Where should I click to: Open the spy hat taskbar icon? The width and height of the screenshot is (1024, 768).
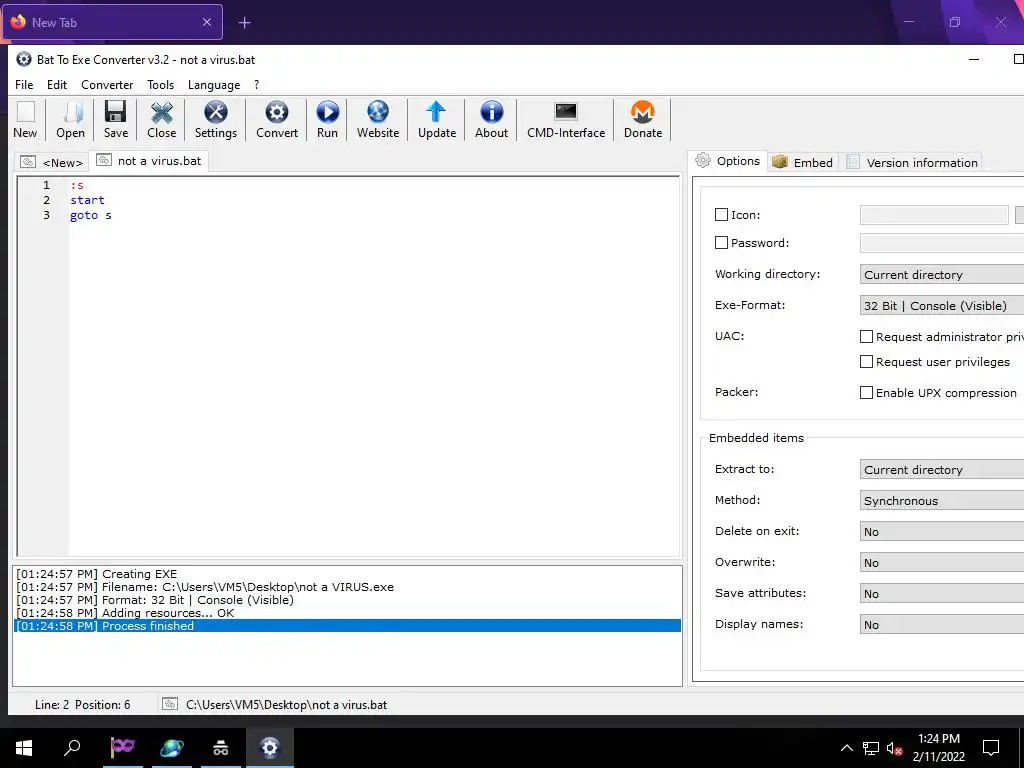point(221,748)
